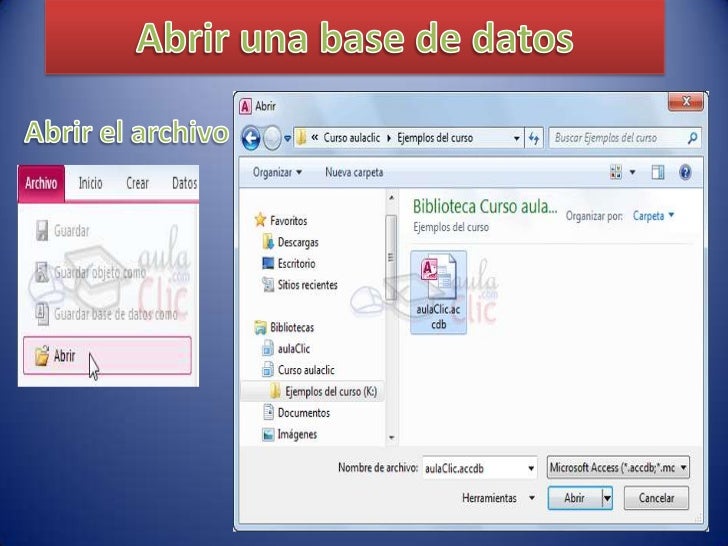Screen dimensions: 728x546
Task: Click the Guardar base de datos como icon
Action: (42, 314)
